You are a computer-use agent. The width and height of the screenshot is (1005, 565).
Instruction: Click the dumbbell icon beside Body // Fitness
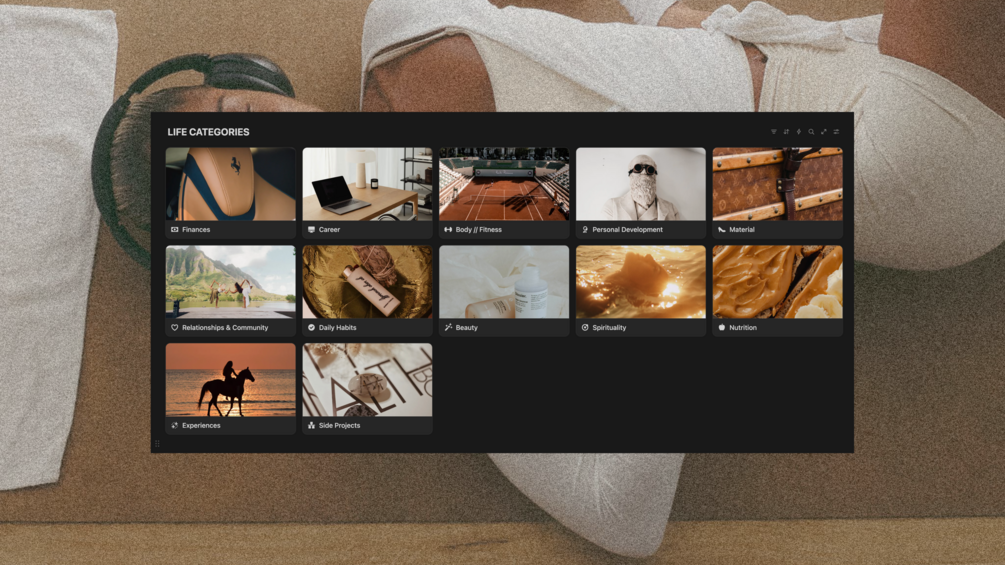pos(448,229)
